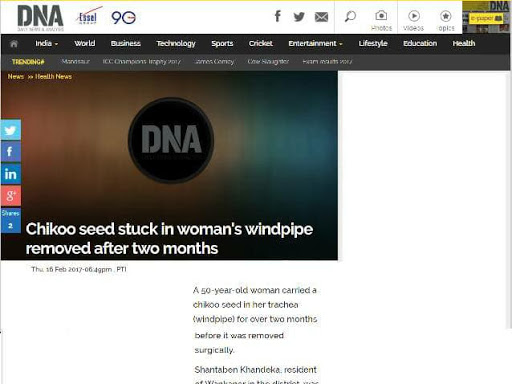Image resolution: width=512 pixels, height=384 pixels.
Task: Open the 90 anniversary logo
Action: 123,18
